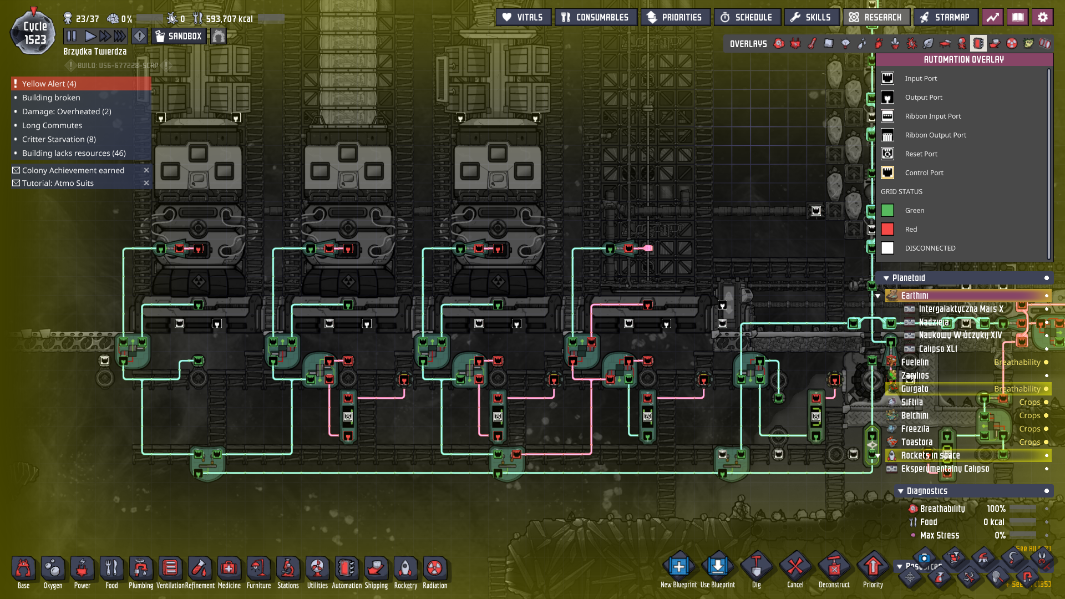Click the Use Blueprint tool
The image size is (1065, 599).
point(717,569)
